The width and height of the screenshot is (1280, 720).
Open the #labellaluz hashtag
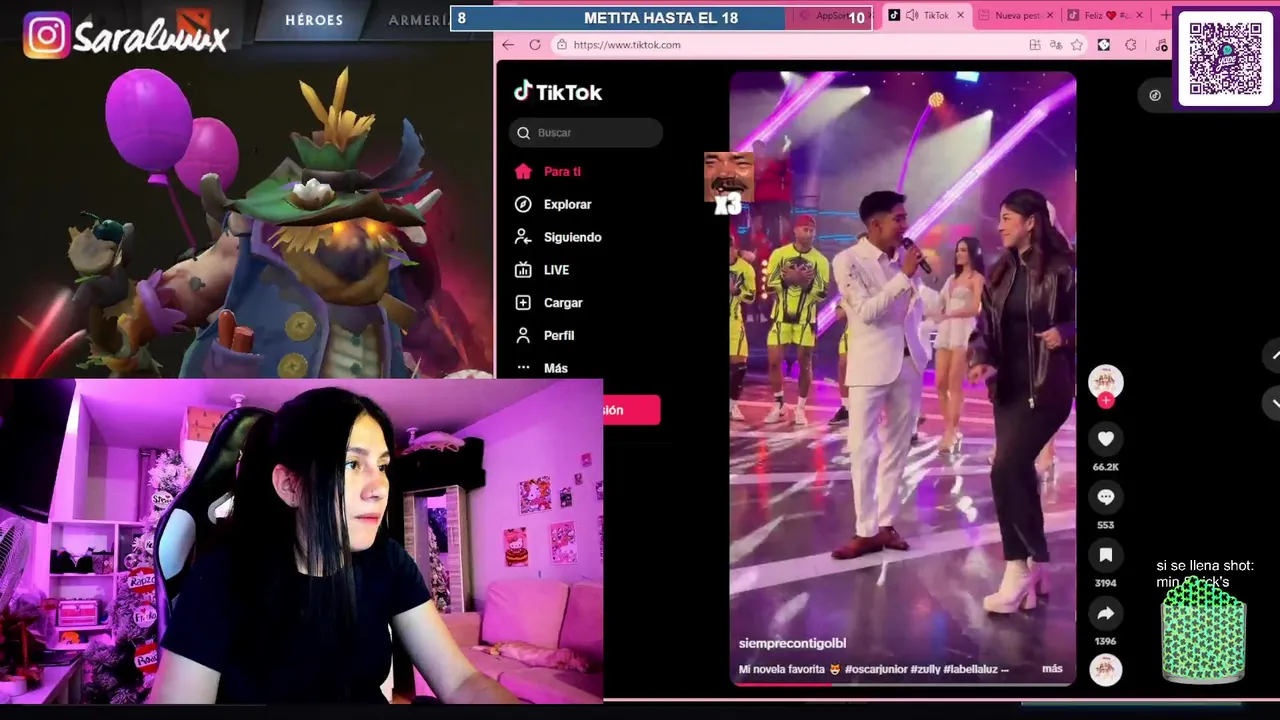coord(970,669)
